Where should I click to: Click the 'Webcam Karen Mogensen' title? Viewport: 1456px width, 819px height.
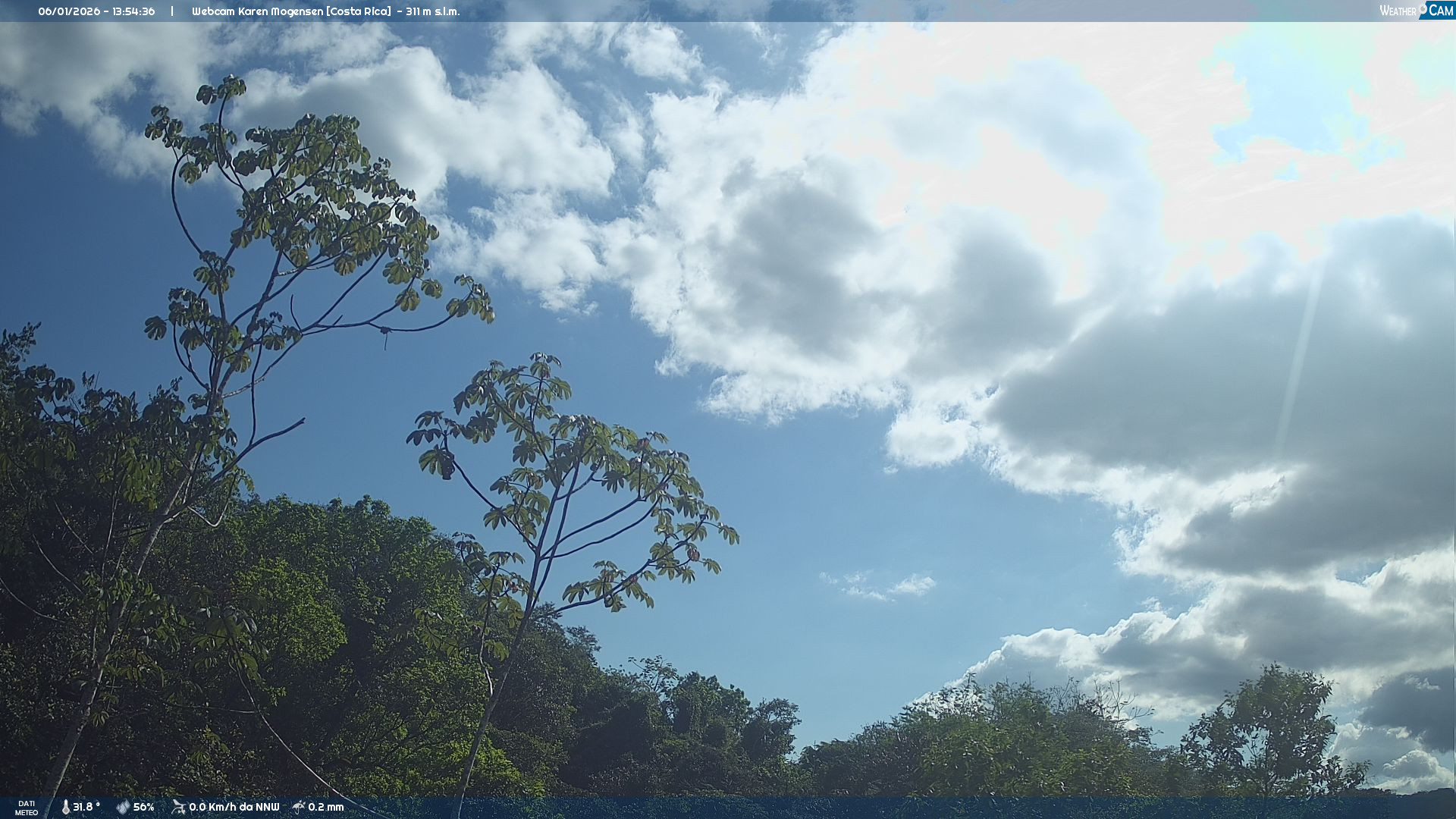258,11
